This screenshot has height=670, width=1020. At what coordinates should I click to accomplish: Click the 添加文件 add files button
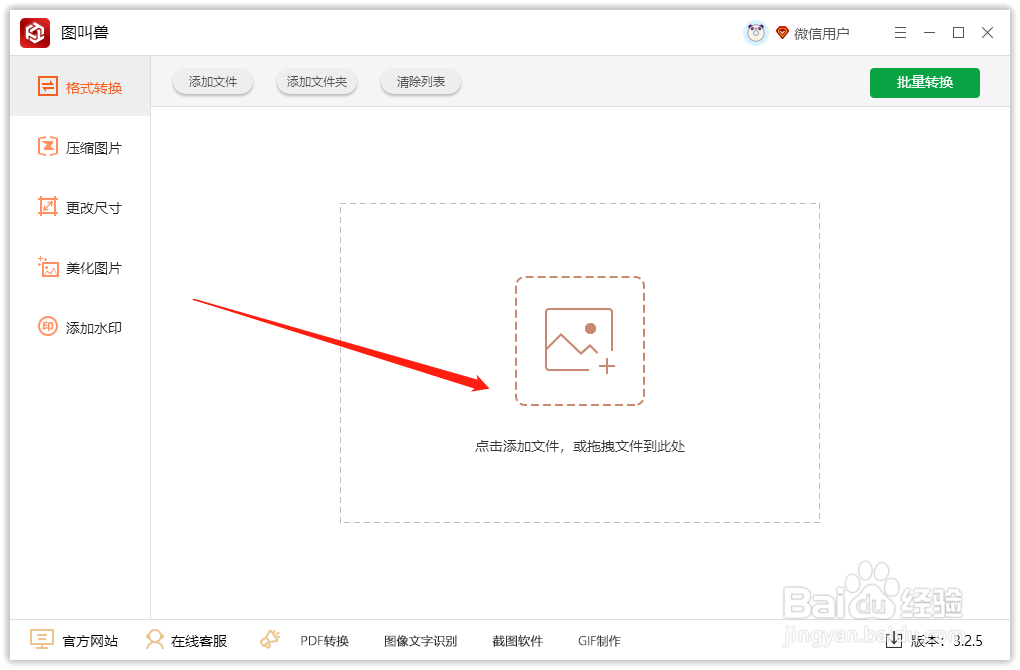pyautogui.click(x=212, y=82)
